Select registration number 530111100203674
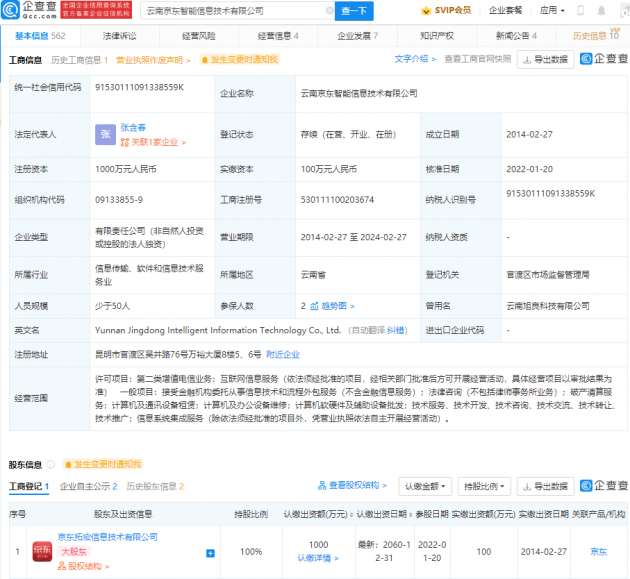The height and width of the screenshot is (579, 630). 337,200
